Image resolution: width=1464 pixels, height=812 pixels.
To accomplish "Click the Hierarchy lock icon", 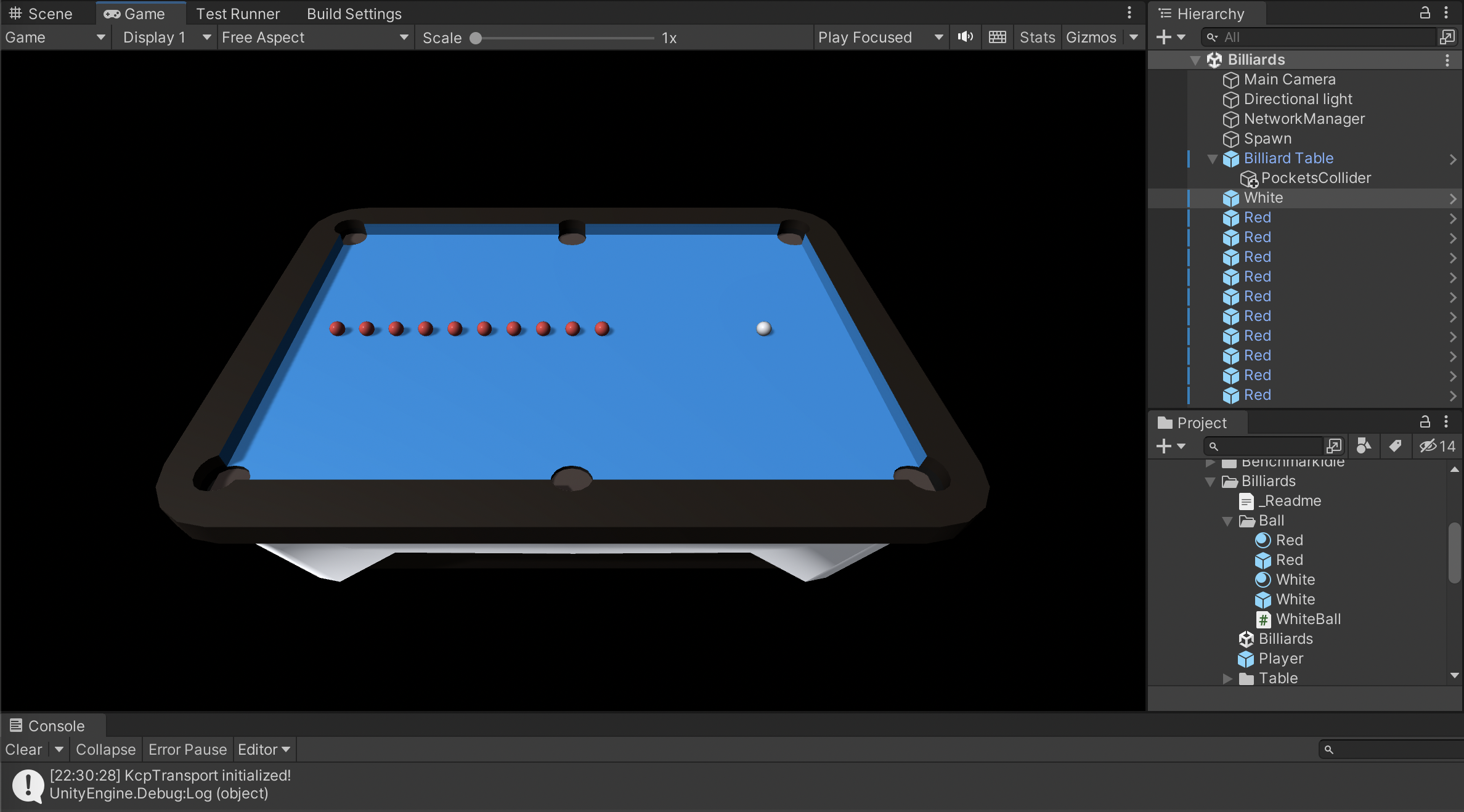I will pos(1425,13).
